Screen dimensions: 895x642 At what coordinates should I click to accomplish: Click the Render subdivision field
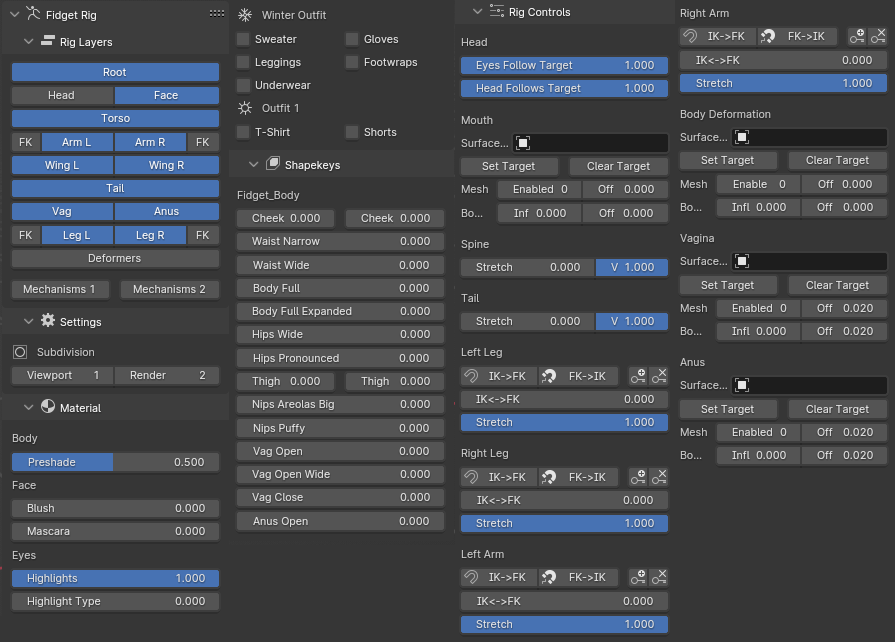pos(167,375)
